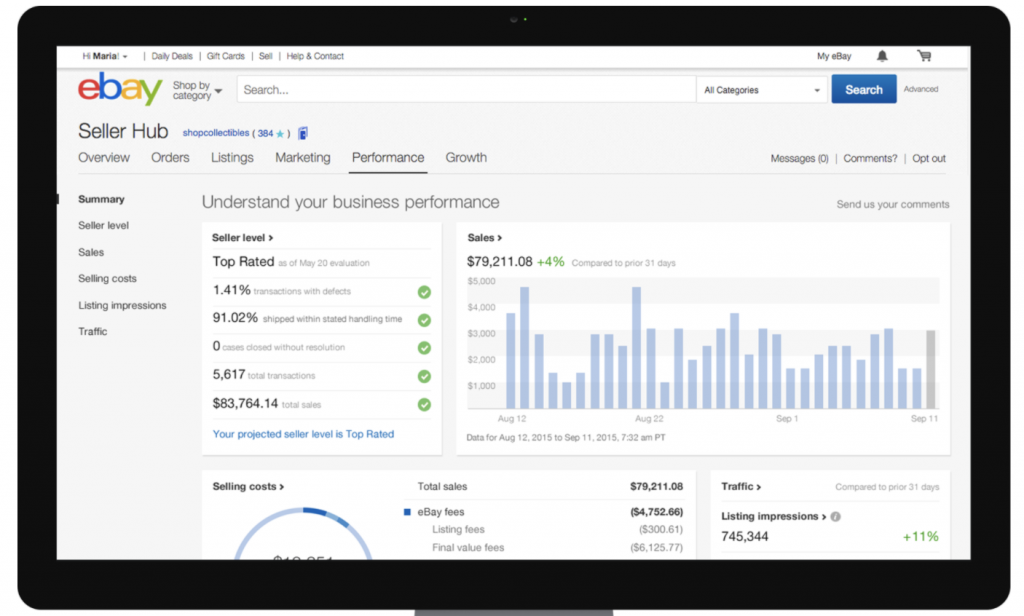Click the gray Sep 11 bar in sales chart
The image size is (1024, 616).
(931, 370)
